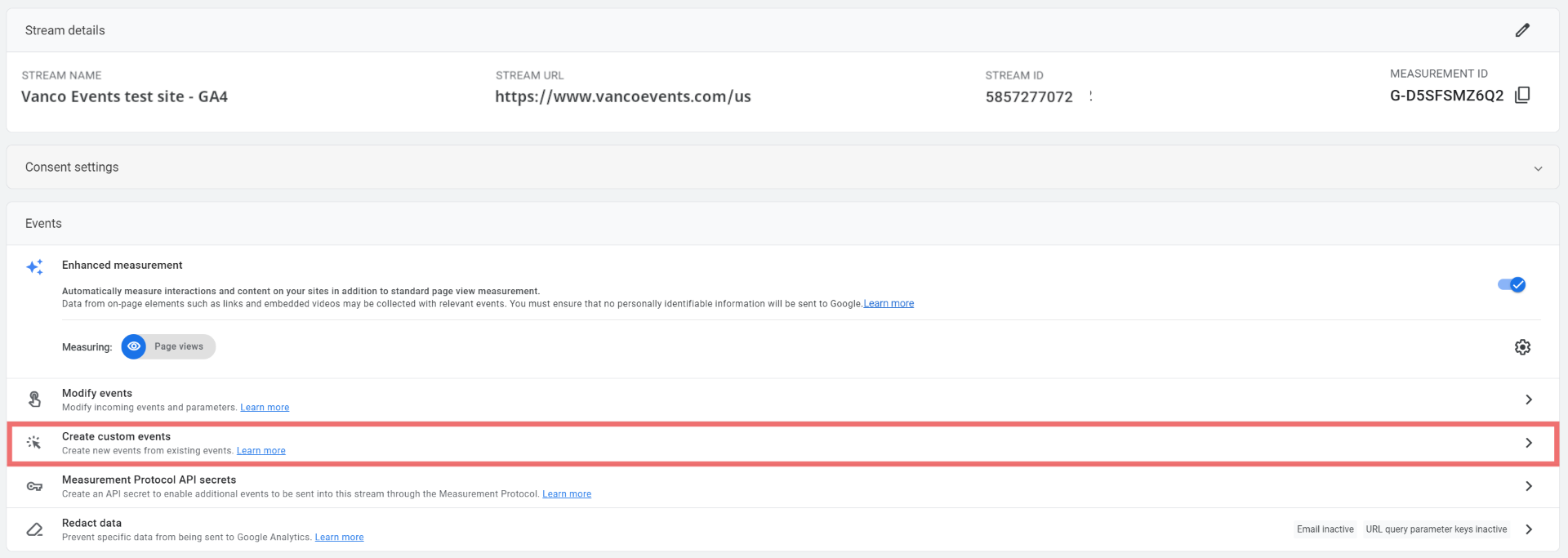This screenshot has width=1568, height=558.
Task: Click the Redact data eraser icon
Action: click(34, 529)
